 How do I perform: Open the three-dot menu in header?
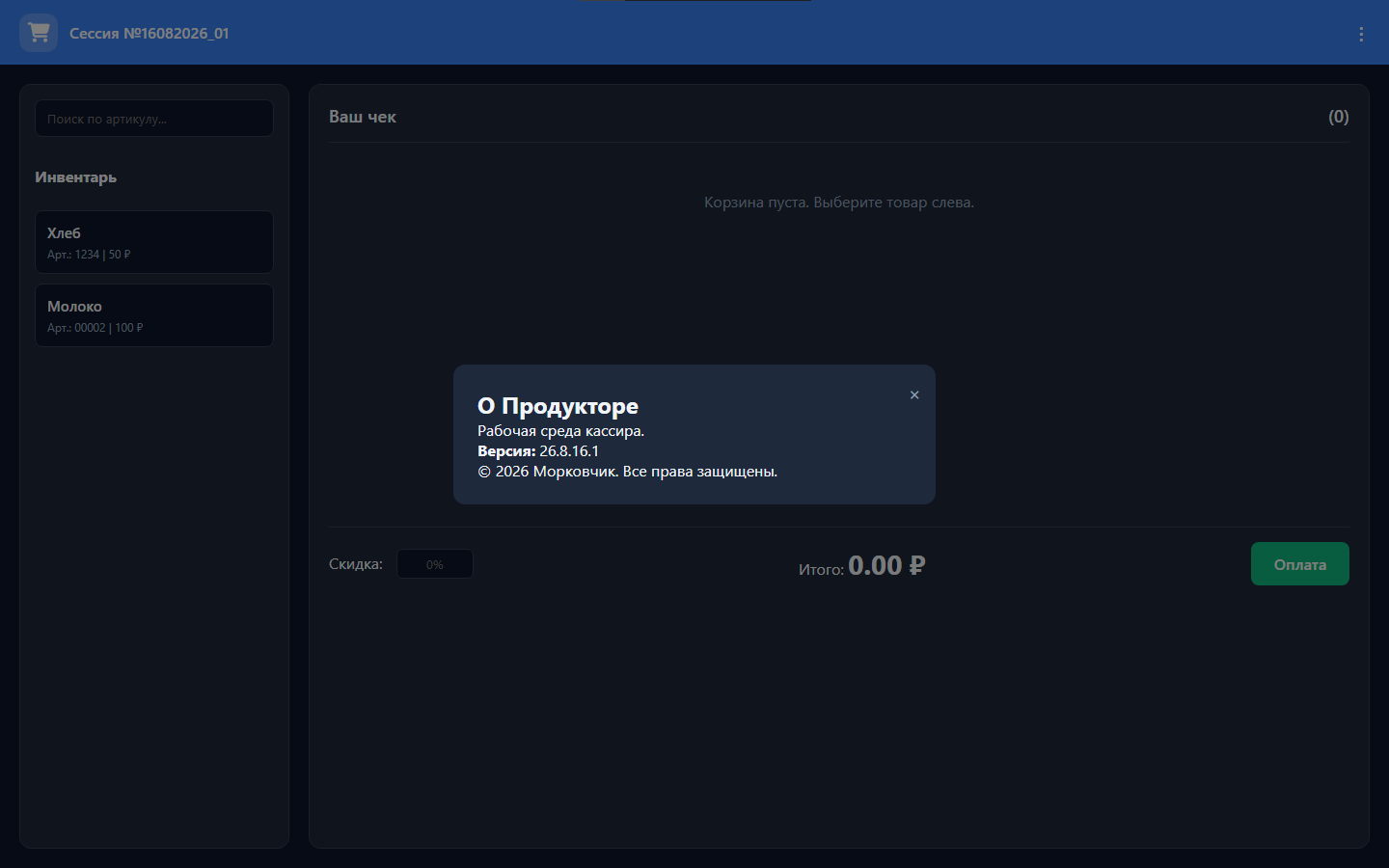point(1361,34)
